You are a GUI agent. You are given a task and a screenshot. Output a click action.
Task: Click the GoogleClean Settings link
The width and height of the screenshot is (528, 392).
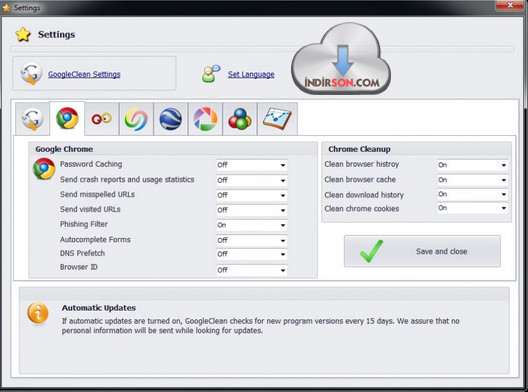tap(84, 74)
